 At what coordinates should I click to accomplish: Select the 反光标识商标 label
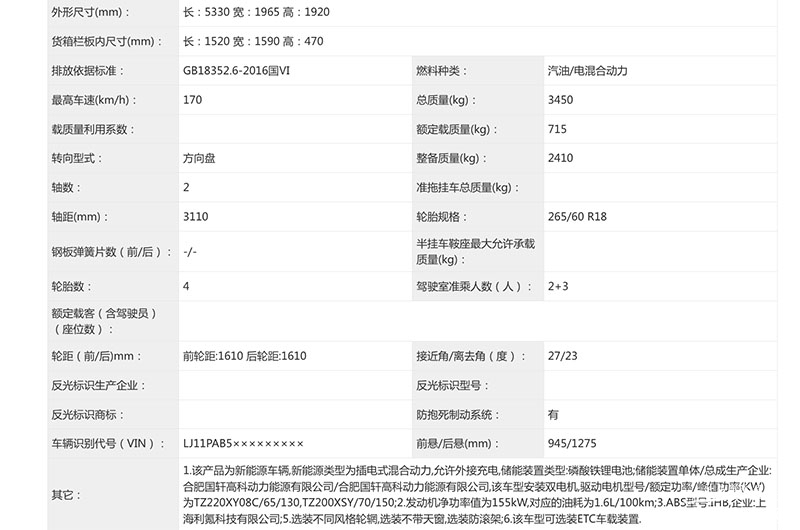point(88,415)
